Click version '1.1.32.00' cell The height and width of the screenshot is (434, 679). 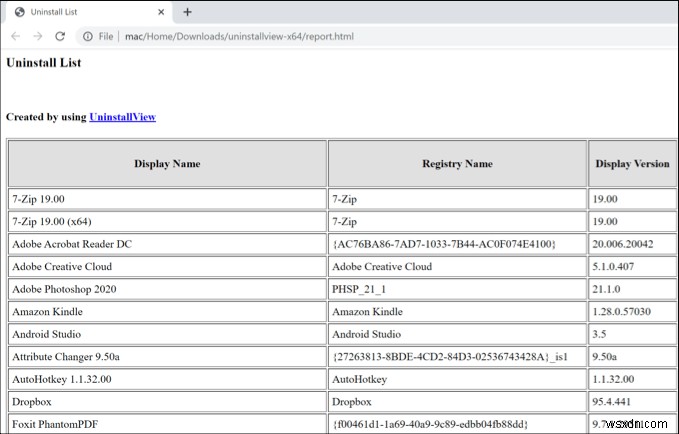coord(632,379)
